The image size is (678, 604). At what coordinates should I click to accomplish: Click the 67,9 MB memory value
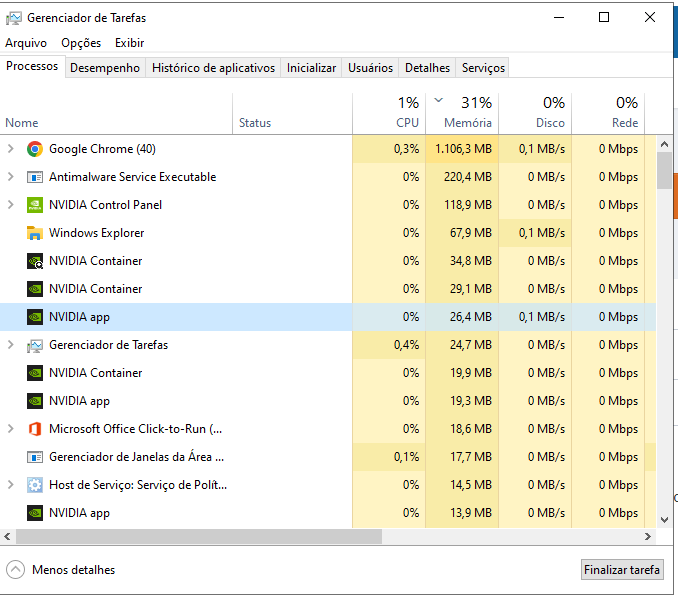[470, 233]
